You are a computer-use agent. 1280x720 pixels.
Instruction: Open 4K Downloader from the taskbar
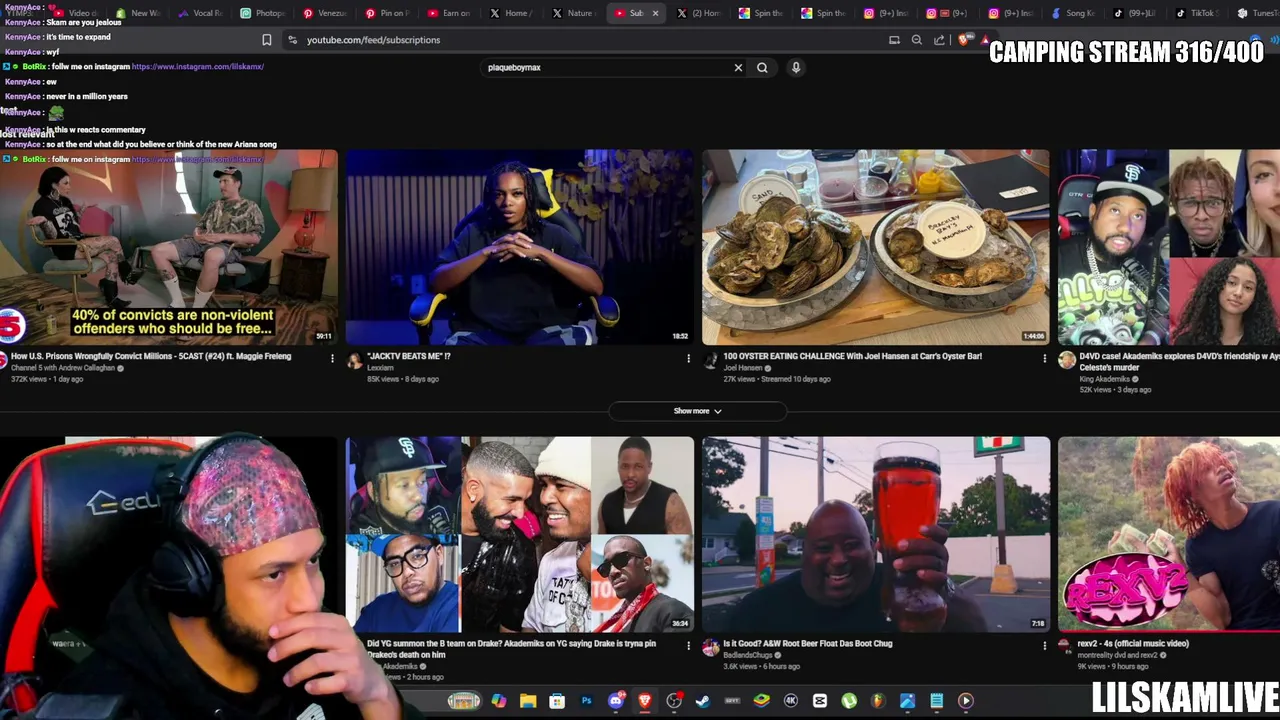791,701
